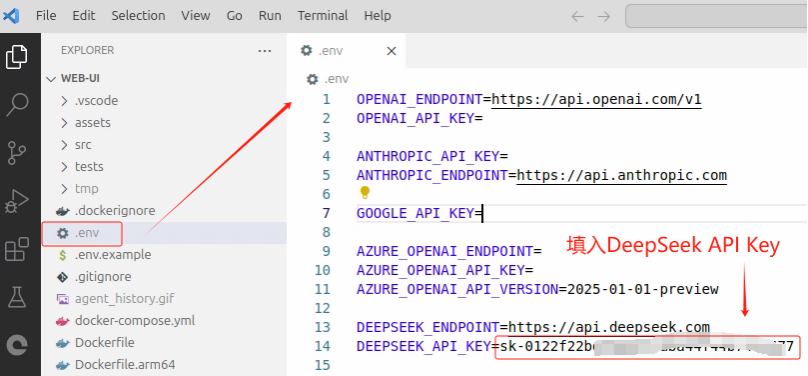Viewport: 808px width, 376px height.
Task: Open docker-compose.yml file
Action: 164,321
